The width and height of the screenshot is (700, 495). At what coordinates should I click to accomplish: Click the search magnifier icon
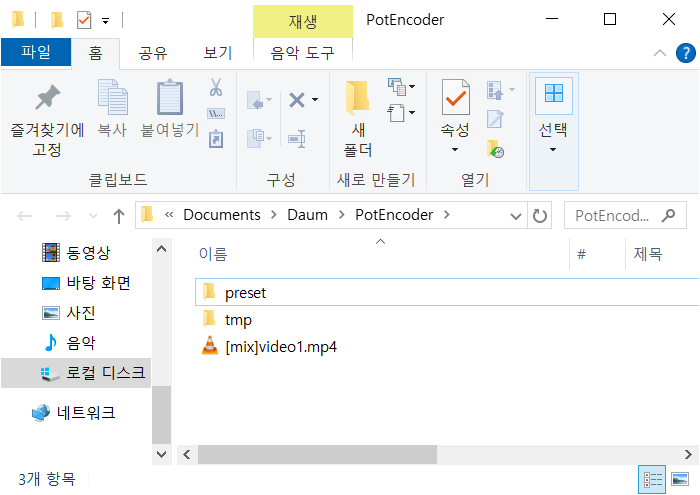pyautogui.click(x=668, y=216)
